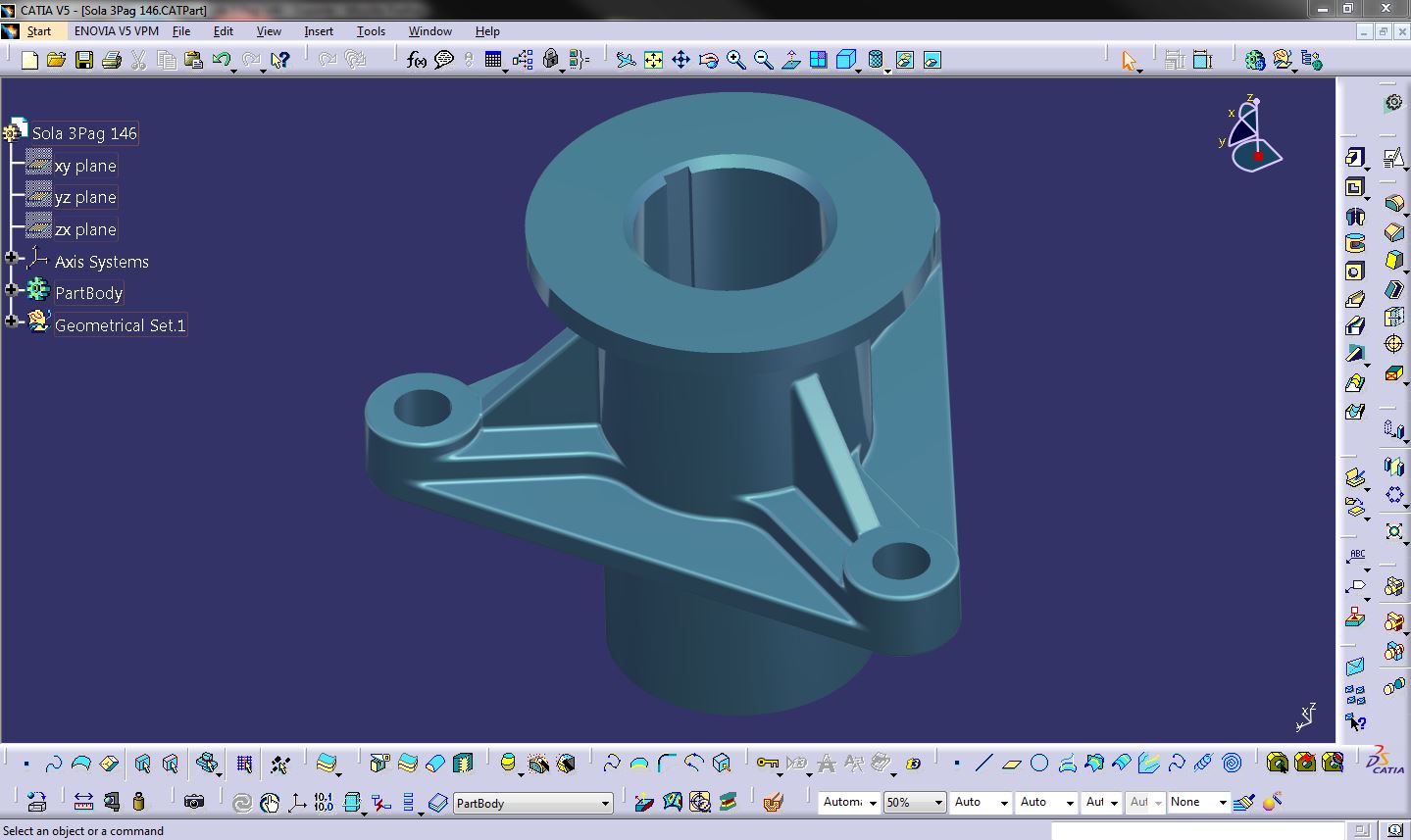1411x840 pixels.
Task: Click the Rotate view icon
Action: (708, 61)
